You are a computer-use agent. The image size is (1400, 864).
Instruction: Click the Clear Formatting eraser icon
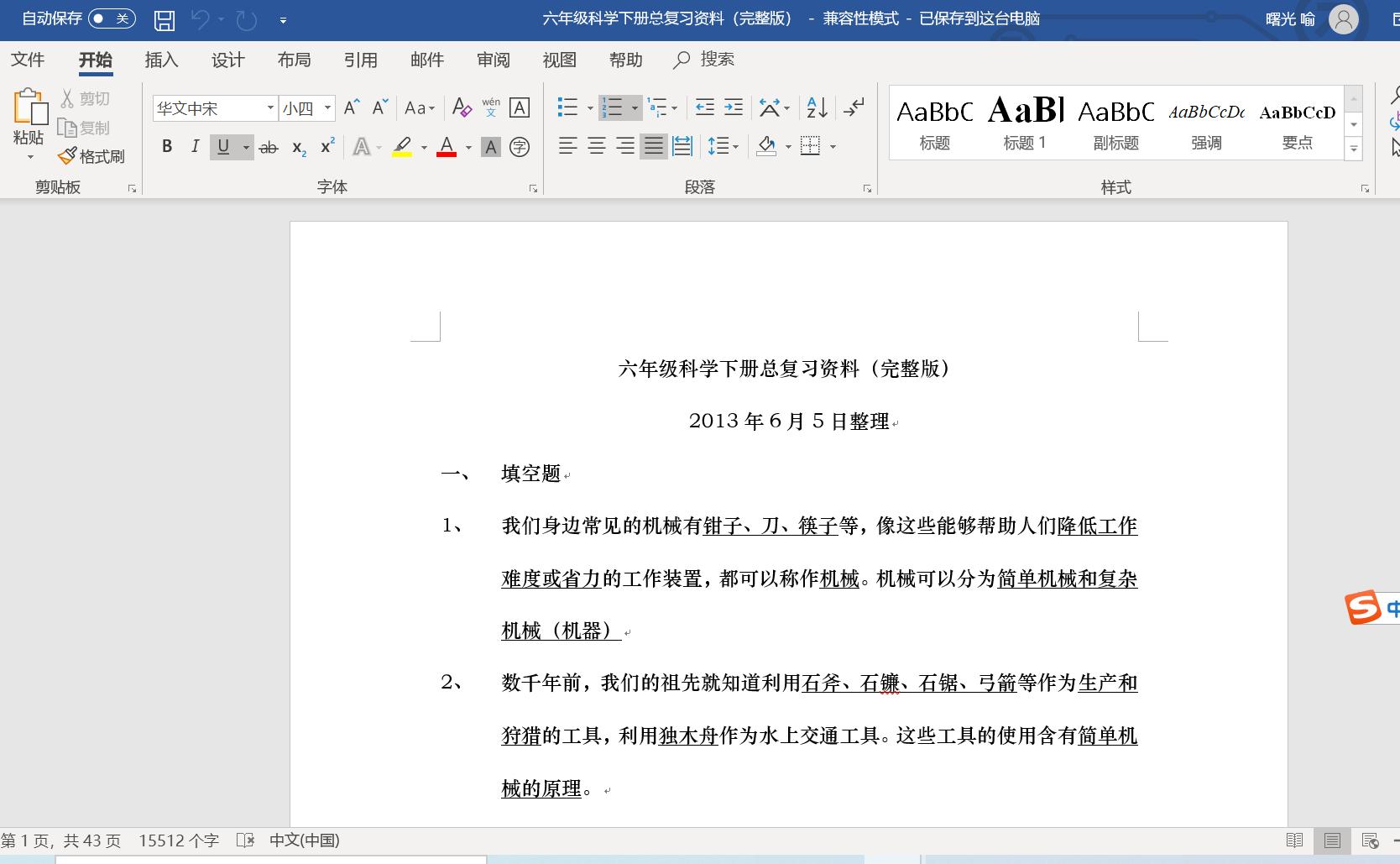pos(462,107)
